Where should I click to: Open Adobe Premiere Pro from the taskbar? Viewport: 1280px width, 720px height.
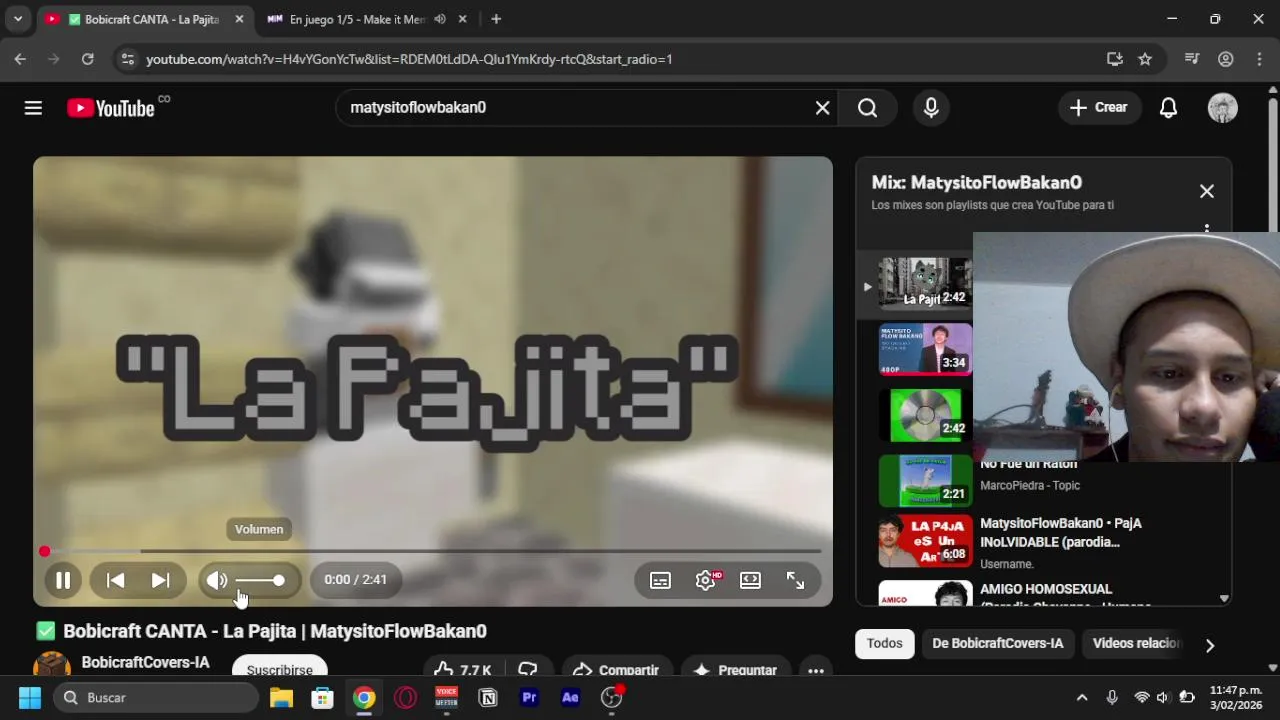point(529,697)
